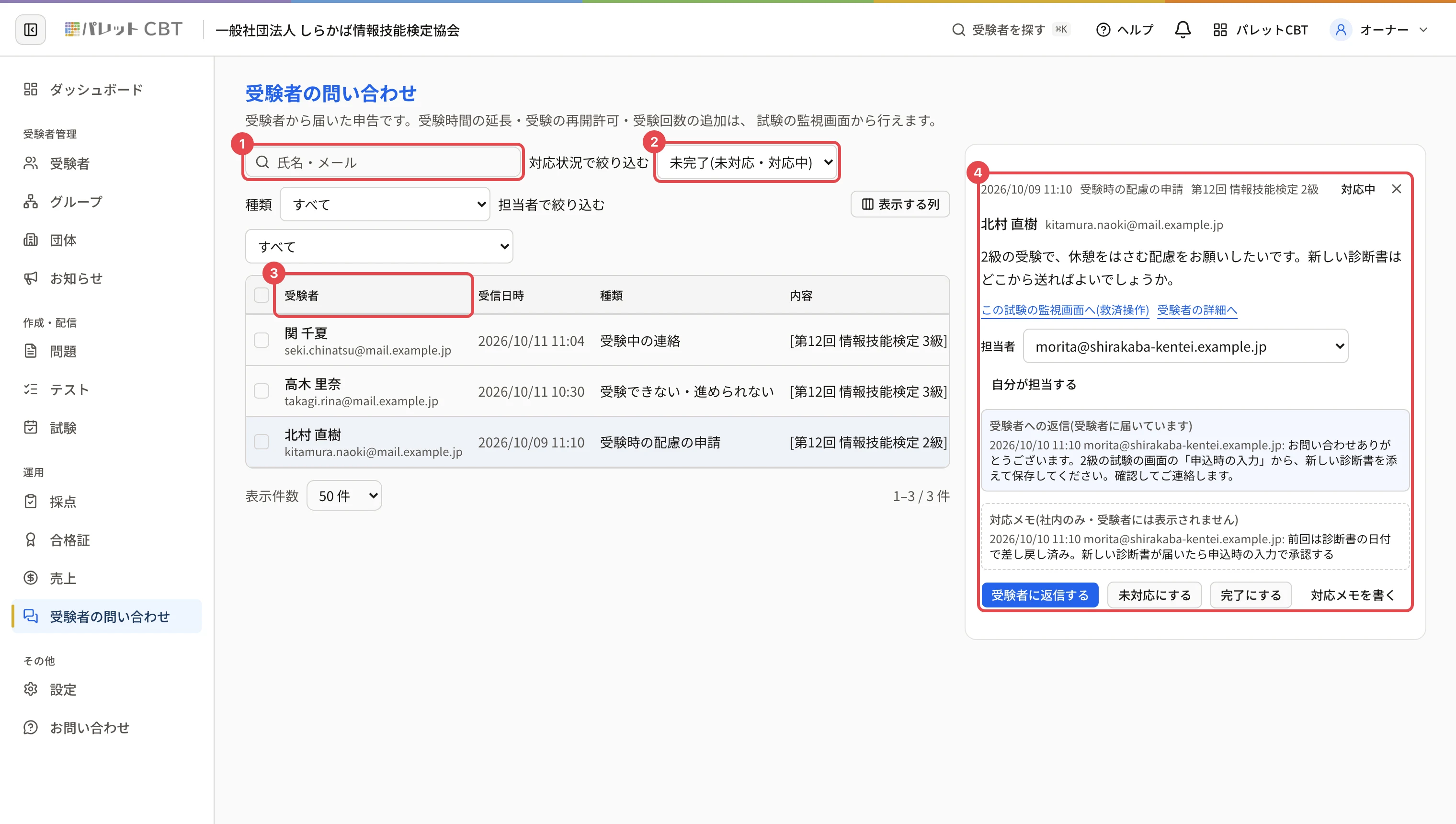Go to ダッシュボード in the sidebar
This screenshot has height=824, width=1456.
click(x=107, y=90)
